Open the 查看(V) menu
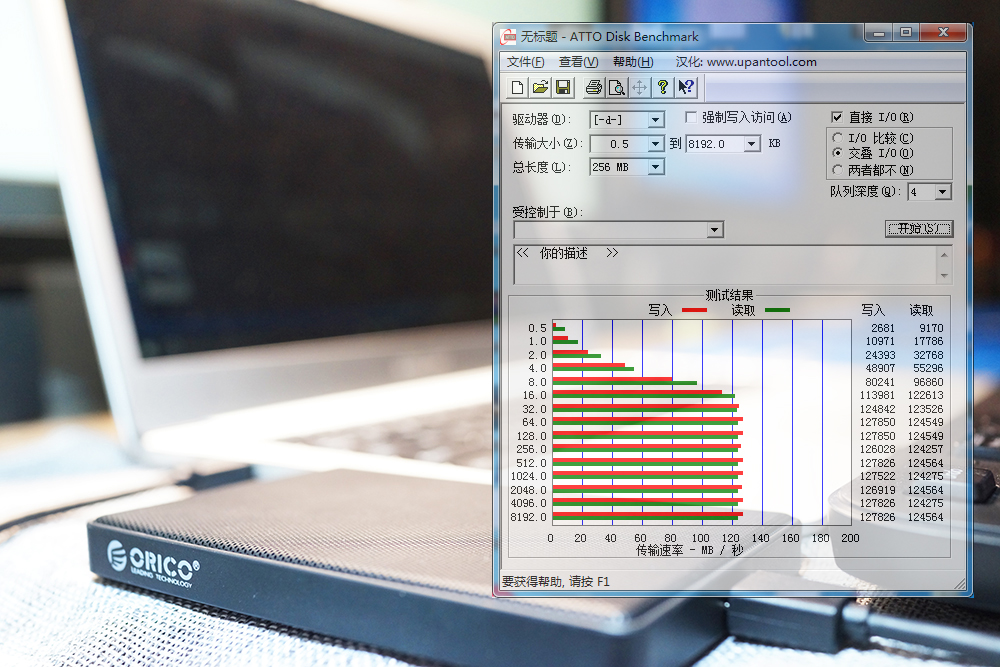This screenshot has height=667, width=1000. point(578,62)
